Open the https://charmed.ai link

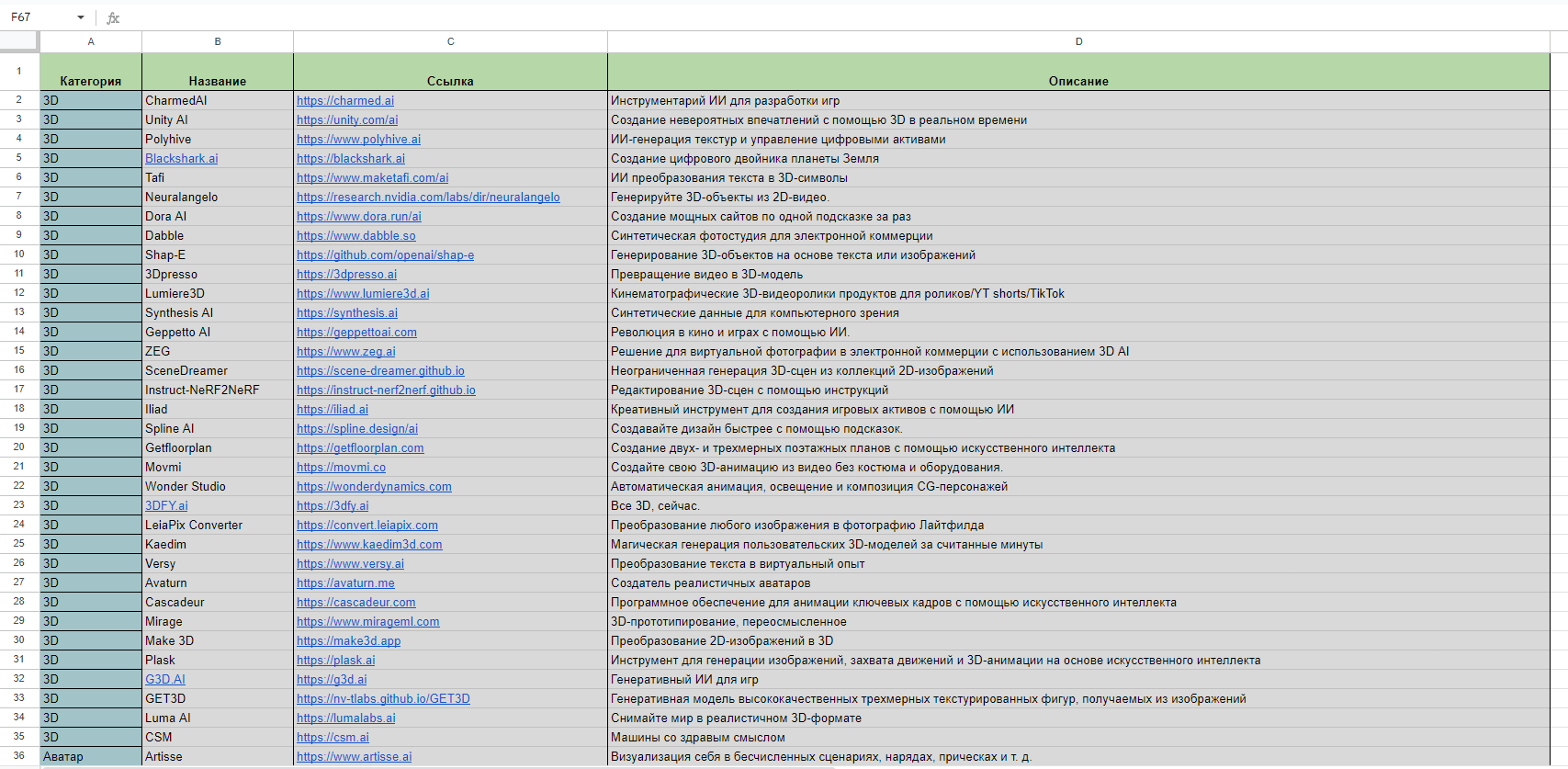[345, 101]
